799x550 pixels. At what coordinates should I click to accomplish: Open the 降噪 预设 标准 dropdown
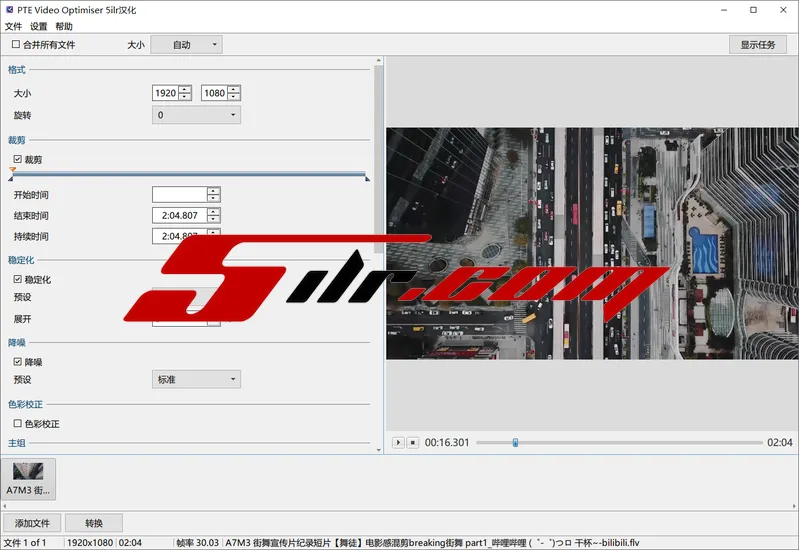[196, 379]
